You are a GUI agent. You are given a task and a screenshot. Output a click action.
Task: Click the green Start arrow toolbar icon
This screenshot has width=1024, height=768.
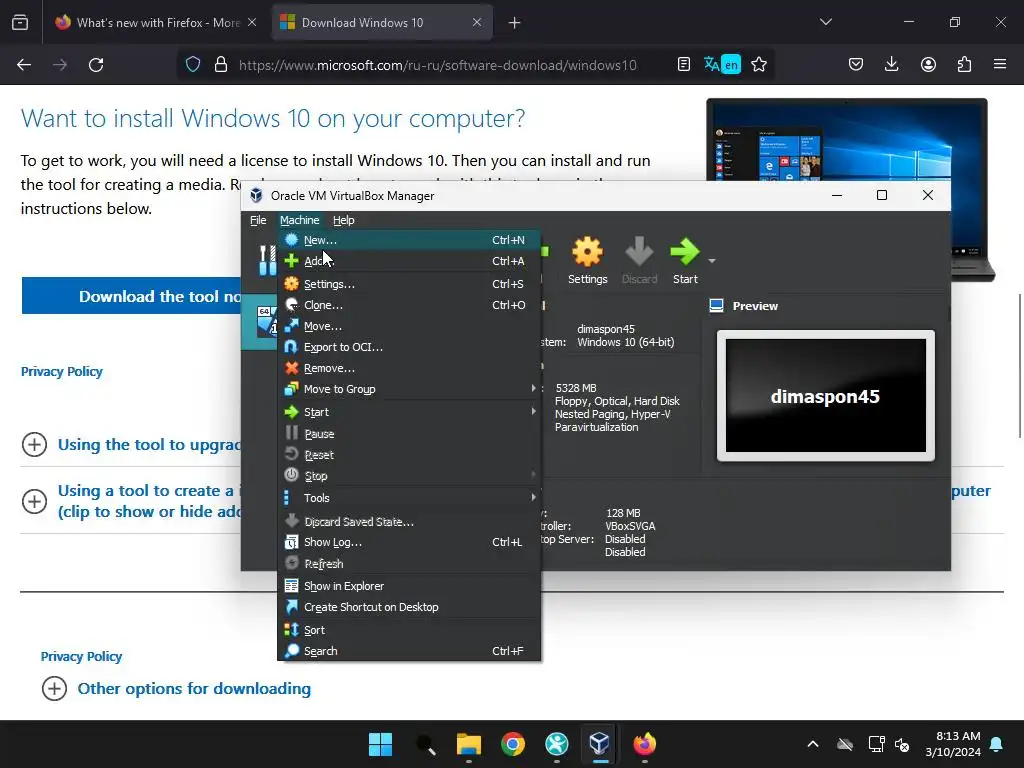pyautogui.click(x=684, y=251)
